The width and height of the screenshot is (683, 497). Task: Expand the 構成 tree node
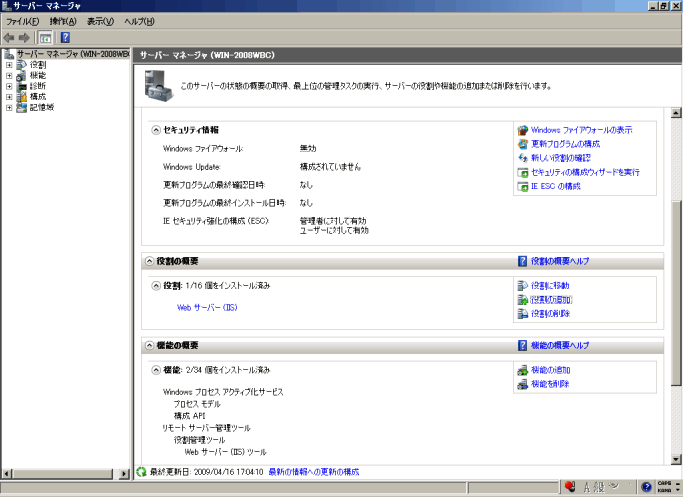point(9,97)
